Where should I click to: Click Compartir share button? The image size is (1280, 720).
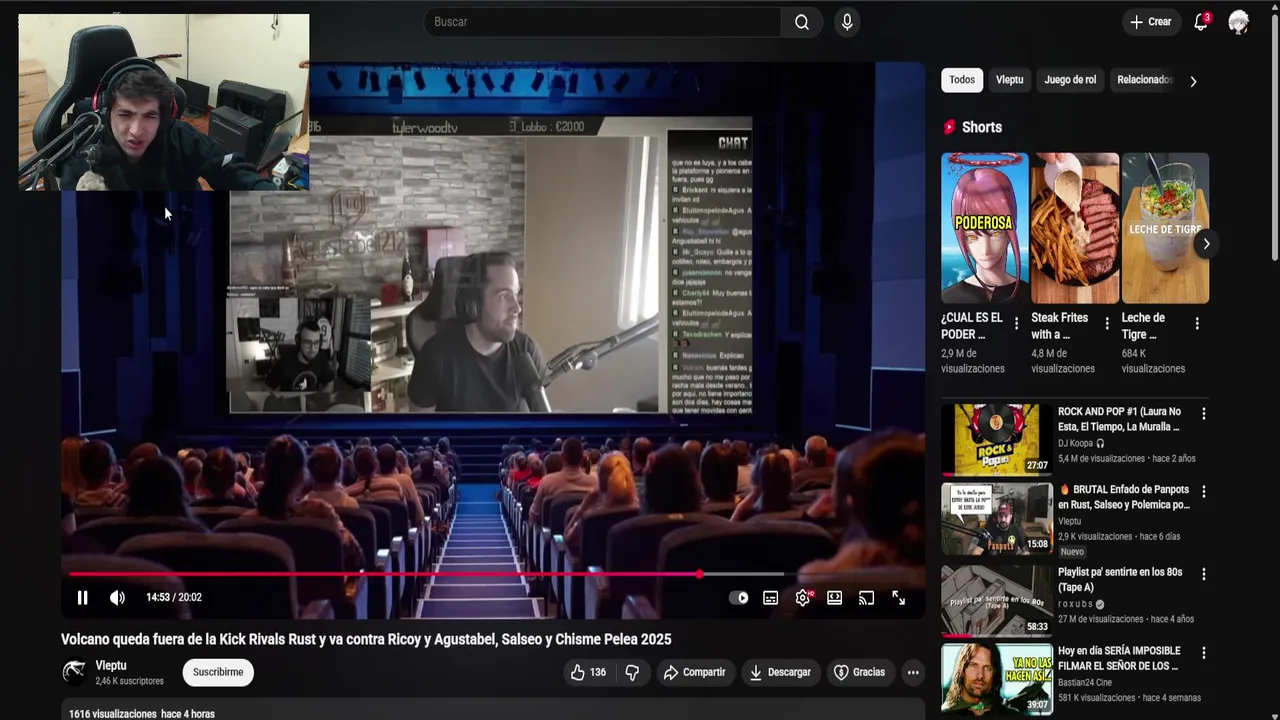coord(694,672)
